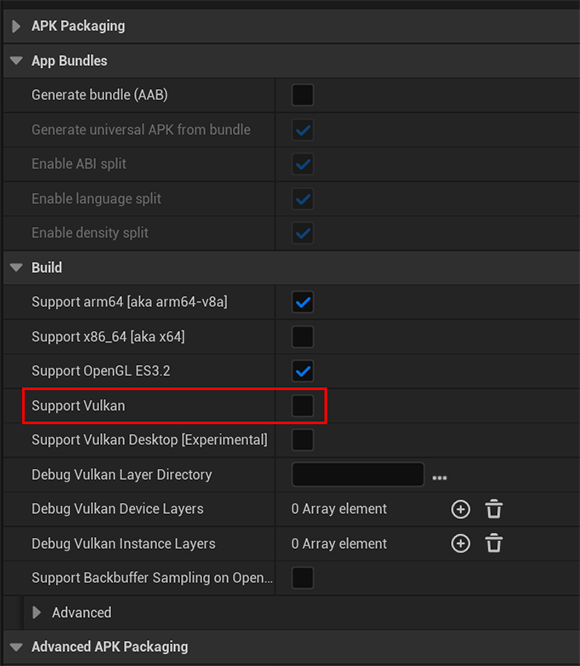Browse for Debug Vulkan Layer Directory

(x=439, y=478)
